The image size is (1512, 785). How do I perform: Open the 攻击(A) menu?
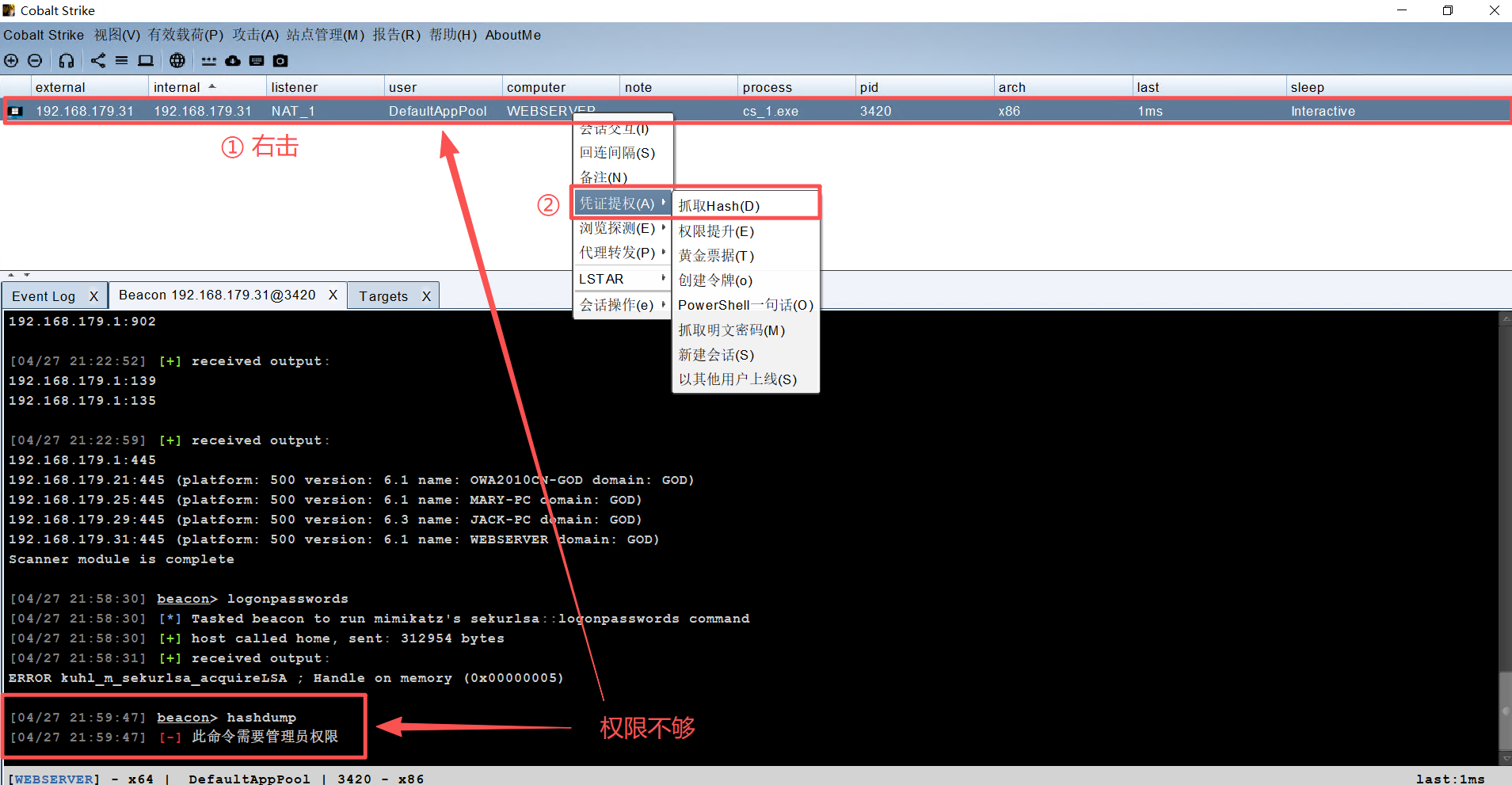click(x=256, y=35)
